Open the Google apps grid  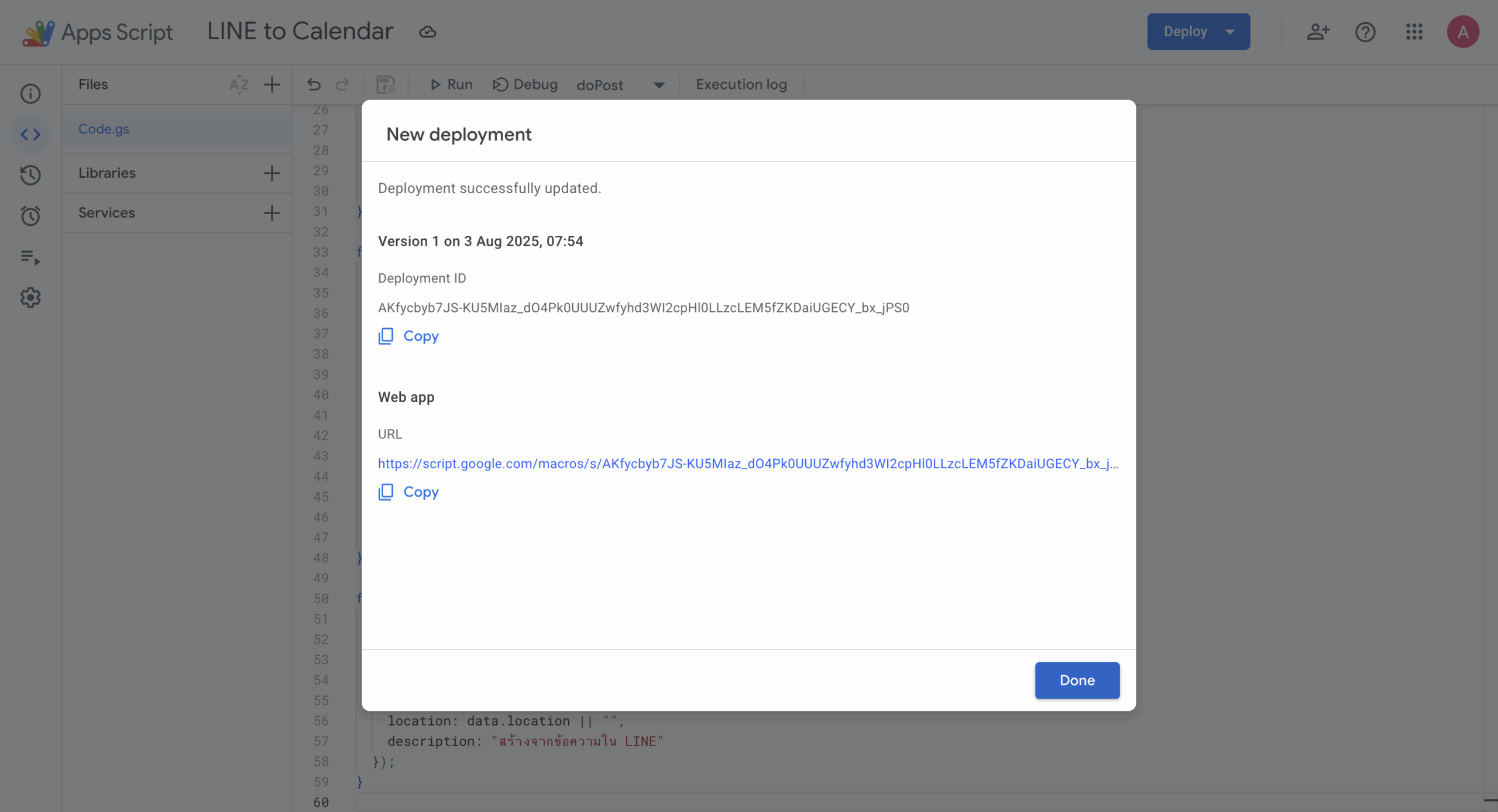point(1414,32)
